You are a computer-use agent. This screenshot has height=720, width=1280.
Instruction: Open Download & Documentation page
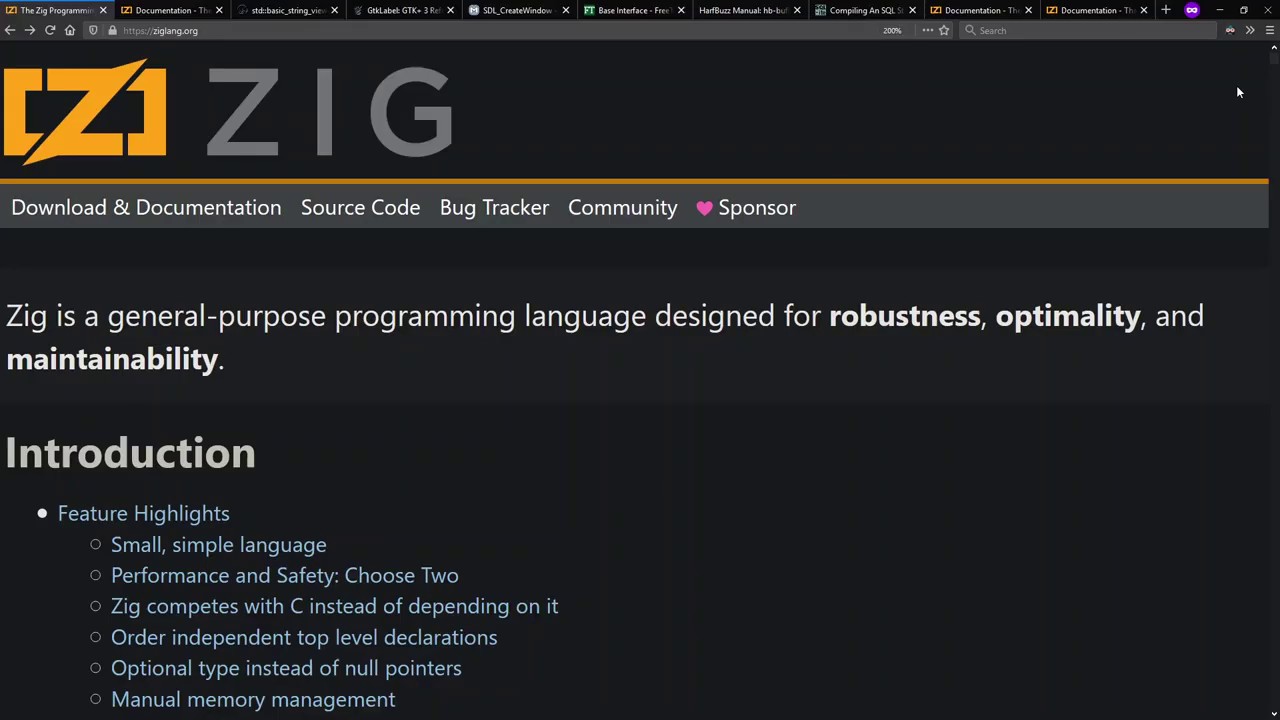(x=146, y=208)
